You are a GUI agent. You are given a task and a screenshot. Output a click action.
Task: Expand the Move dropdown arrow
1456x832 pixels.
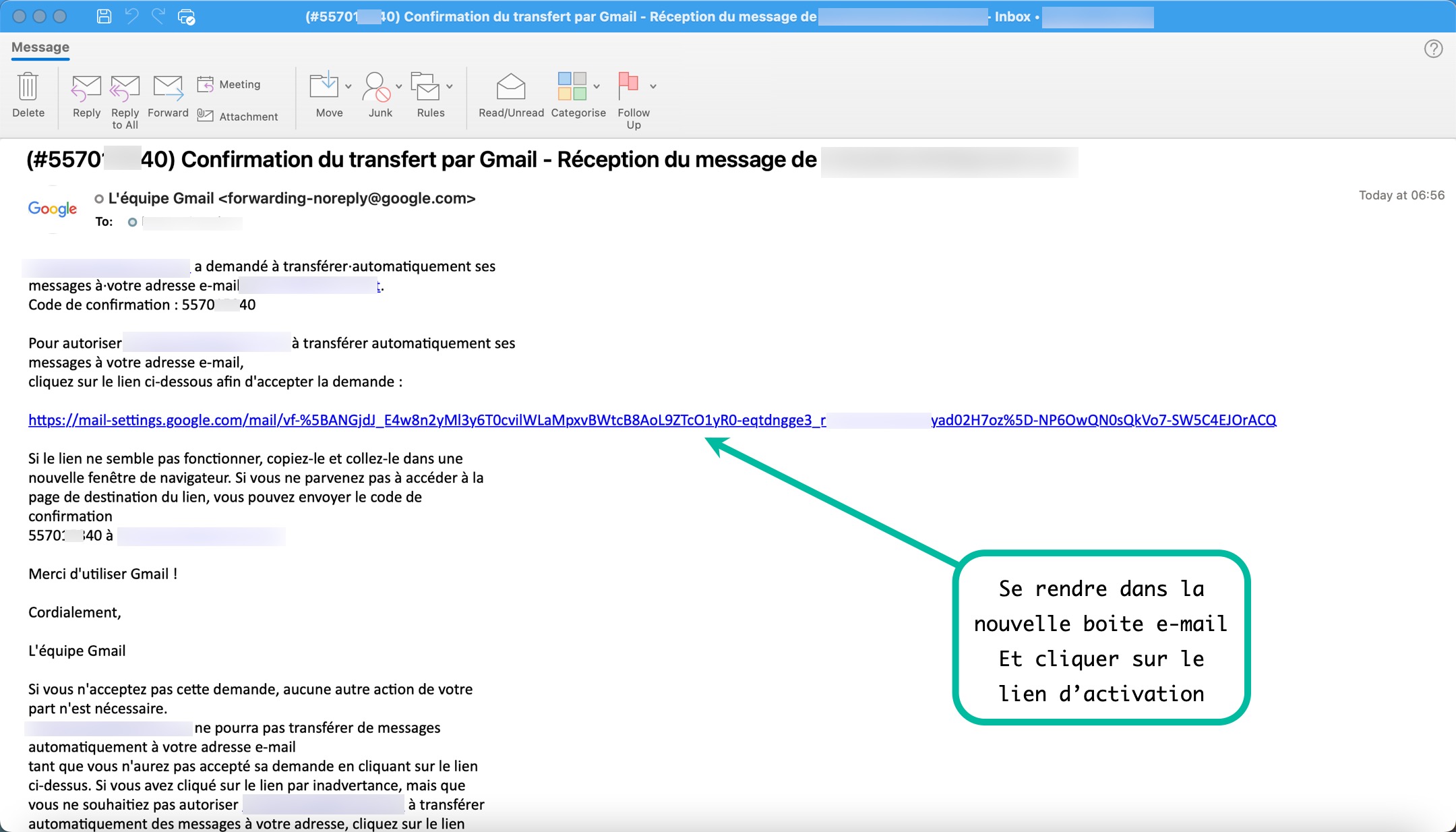(x=348, y=86)
